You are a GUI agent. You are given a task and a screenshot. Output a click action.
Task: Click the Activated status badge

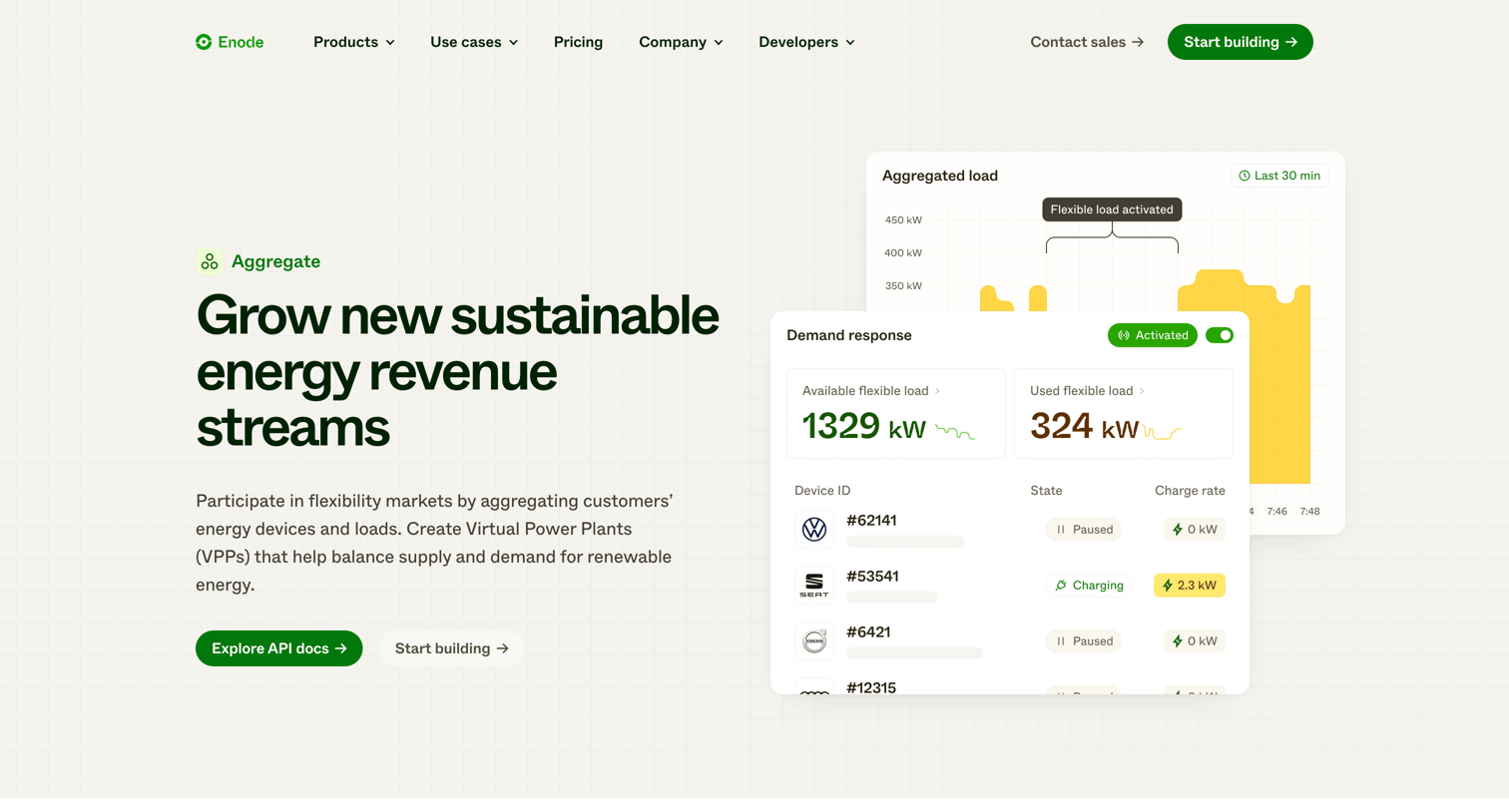(x=1153, y=335)
